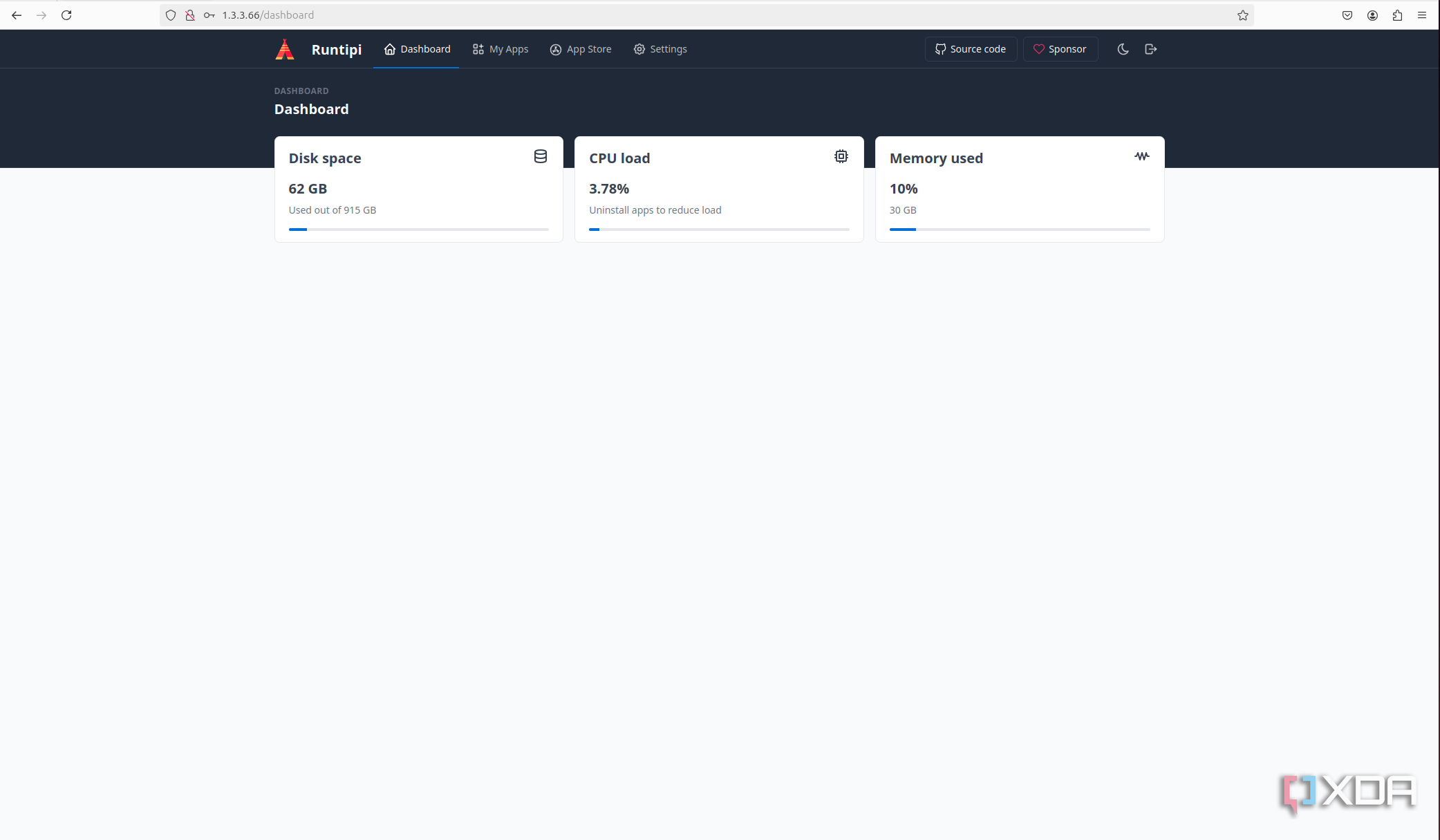Image resolution: width=1440 pixels, height=840 pixels.
Task: Click the insecure connection padlock icon
Action: pos(190,15)
